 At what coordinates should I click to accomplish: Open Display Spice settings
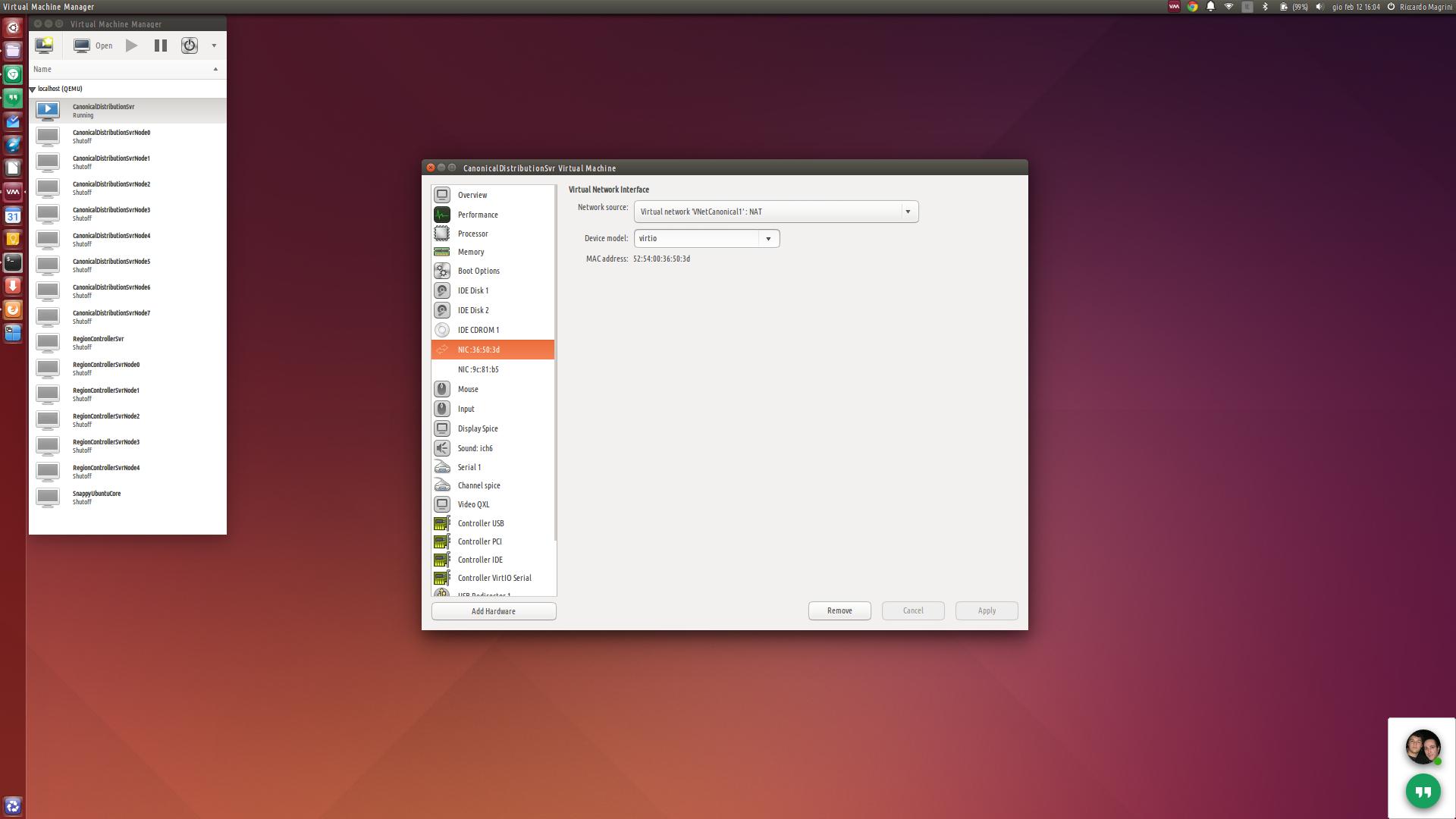click(493, 428)
